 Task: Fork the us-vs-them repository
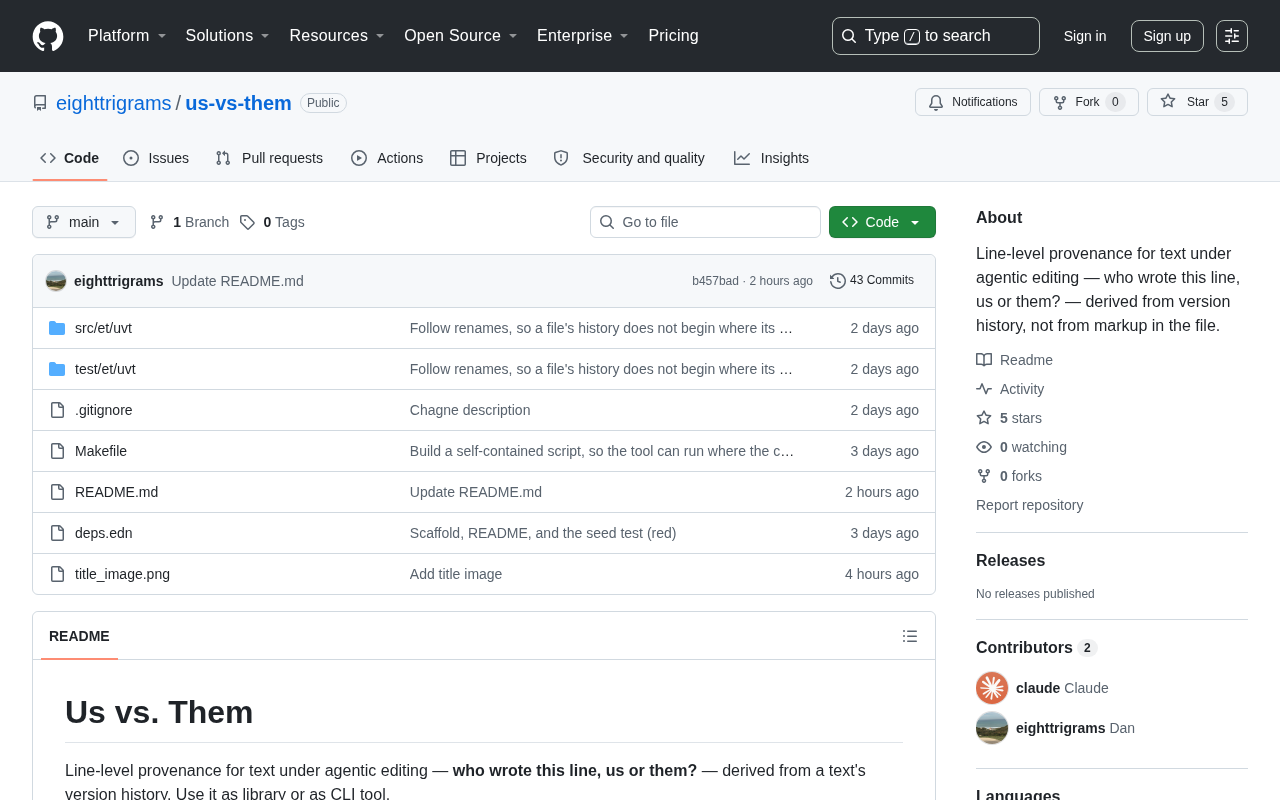[x=1089, y=102]
